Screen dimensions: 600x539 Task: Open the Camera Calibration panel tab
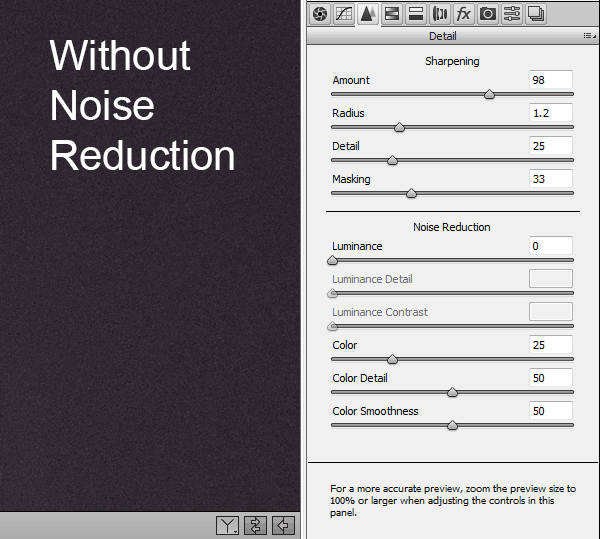(488, 14)
